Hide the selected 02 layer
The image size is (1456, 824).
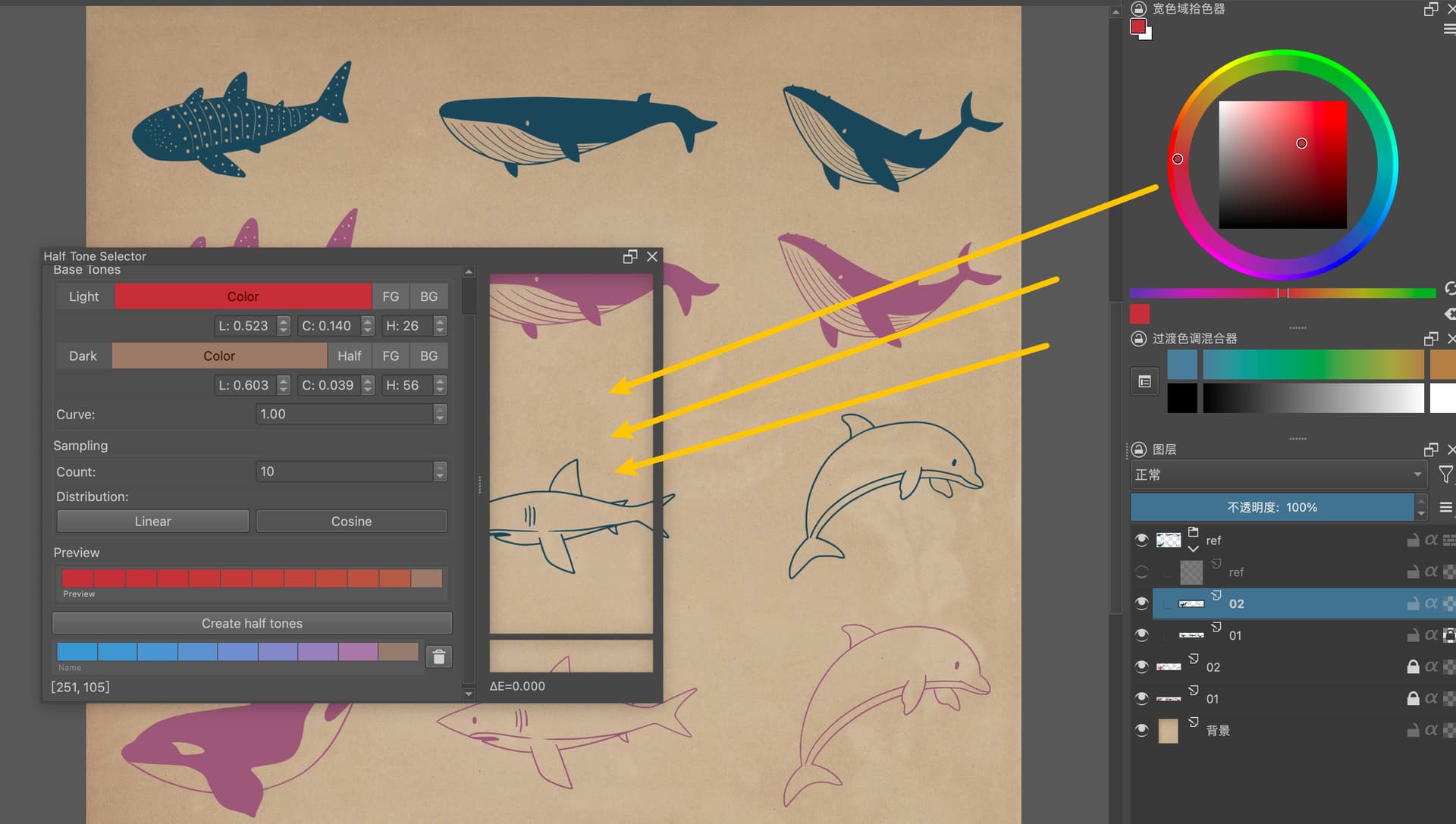point(1141,603)
